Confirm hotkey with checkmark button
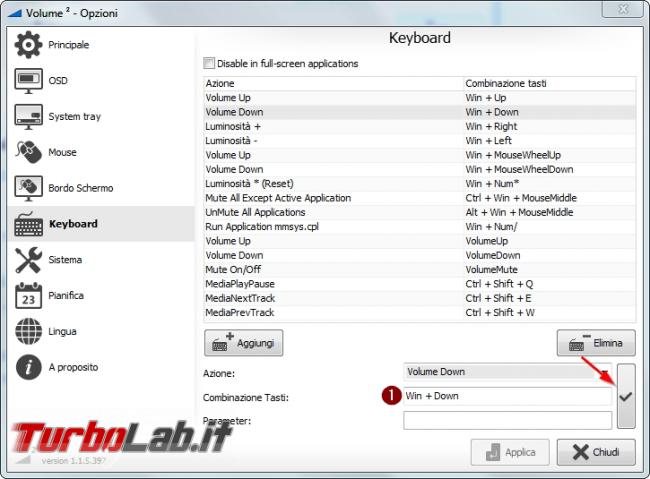This screenshot has height=479, width=650. pyautogui.click(x=626, y=396)
